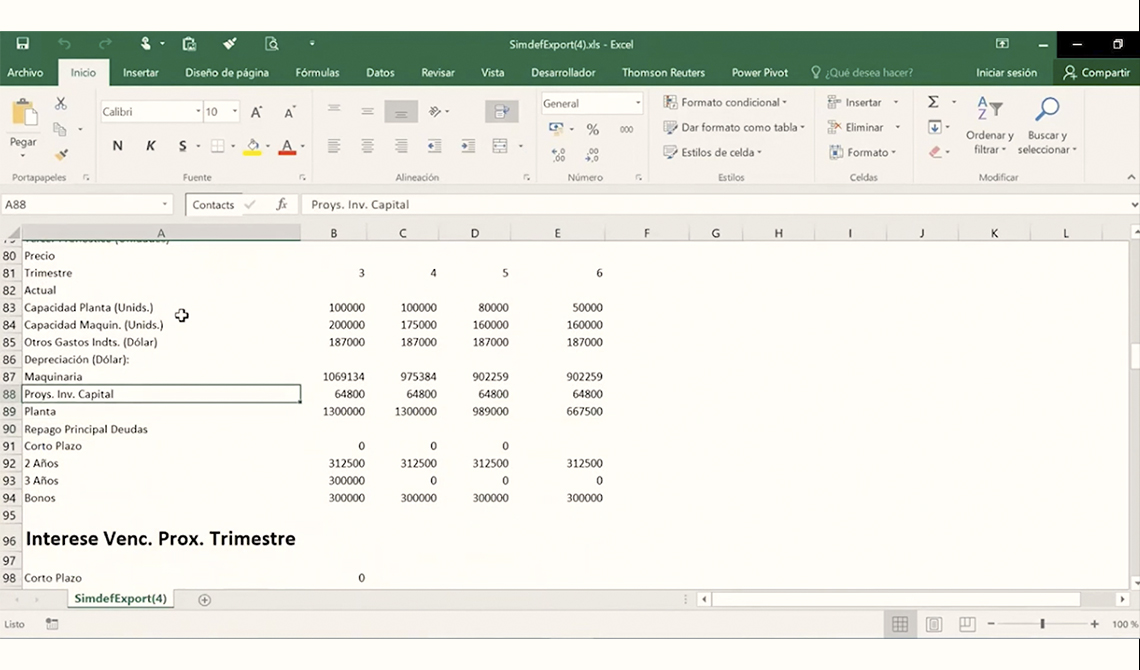Activate the Format Painter brush
This screenshot has height=670, width=1140.
[x=61, y=154]
